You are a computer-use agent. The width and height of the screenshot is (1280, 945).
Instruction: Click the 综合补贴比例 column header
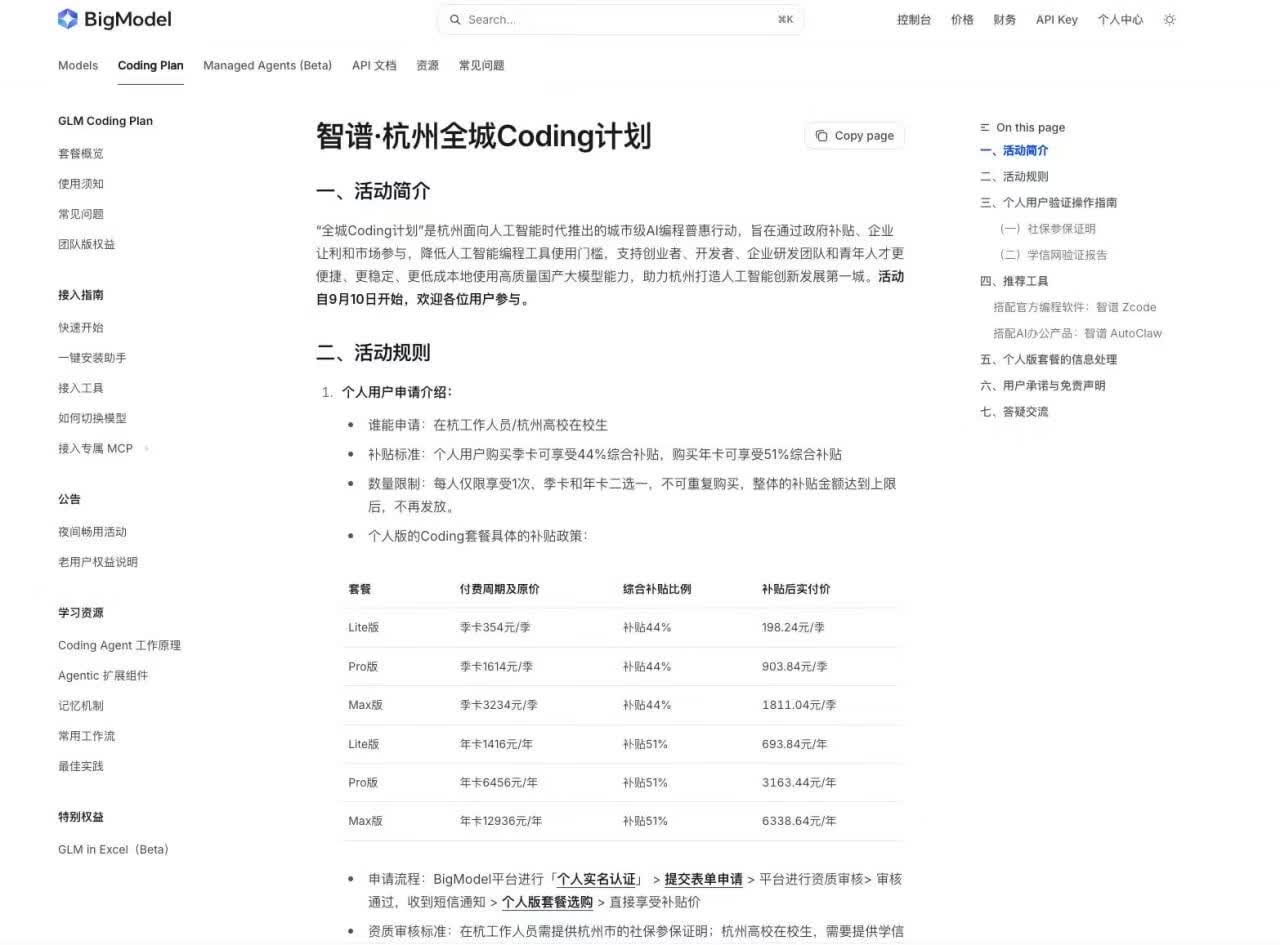tap(657, 589)
